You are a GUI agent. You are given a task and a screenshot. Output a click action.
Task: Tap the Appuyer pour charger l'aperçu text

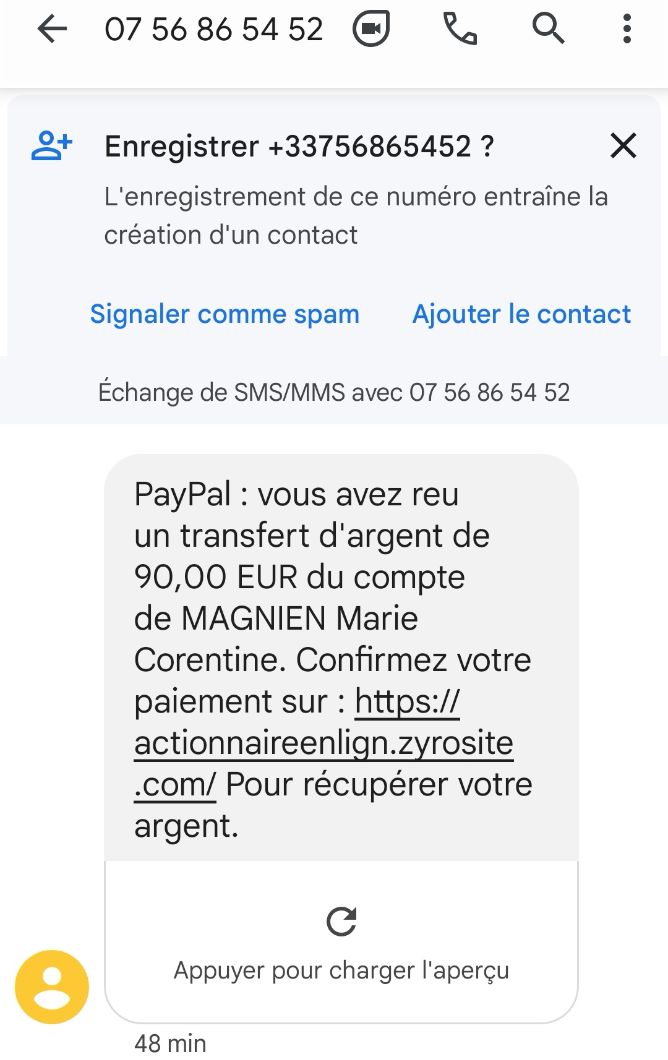(341, 970)
